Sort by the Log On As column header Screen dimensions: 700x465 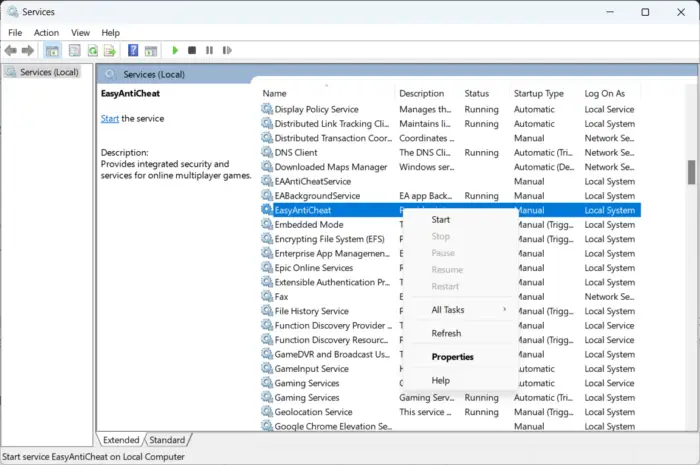[x=610, y=93]
